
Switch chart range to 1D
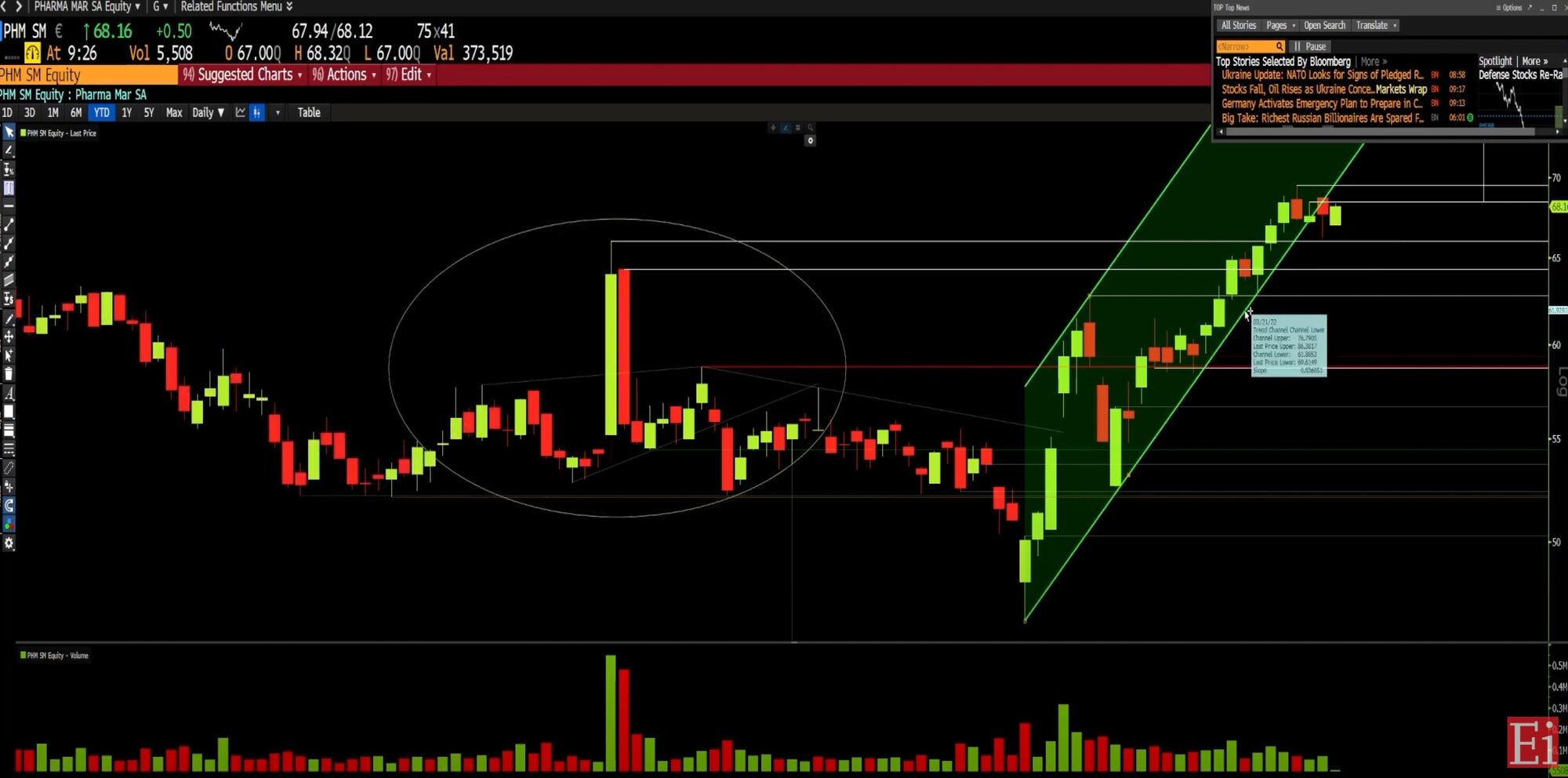pos(7,112)
